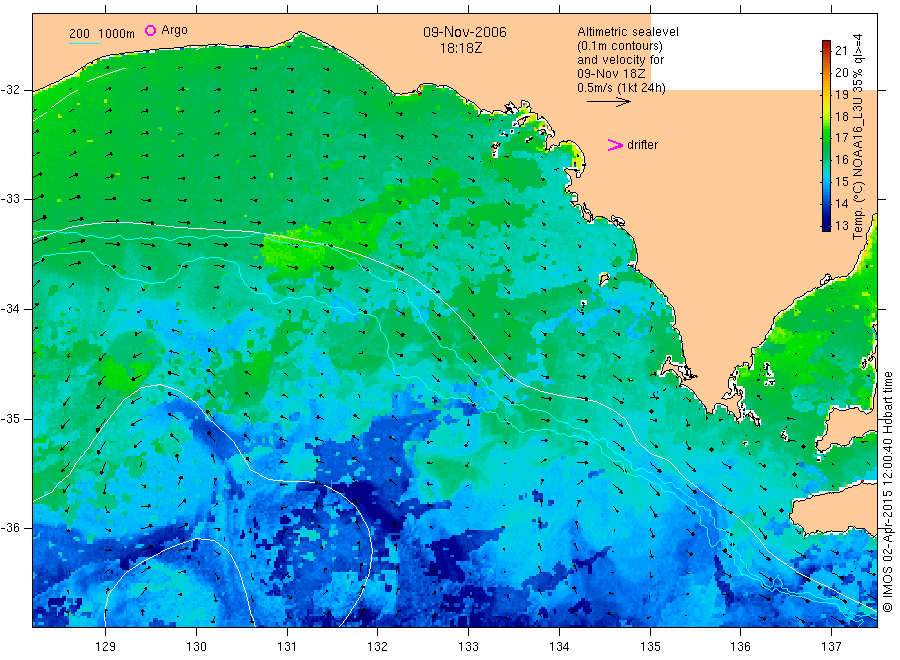The image size is (900, 660).
Task: Click the -33 latitude axis label
Action: coord(11,199)
